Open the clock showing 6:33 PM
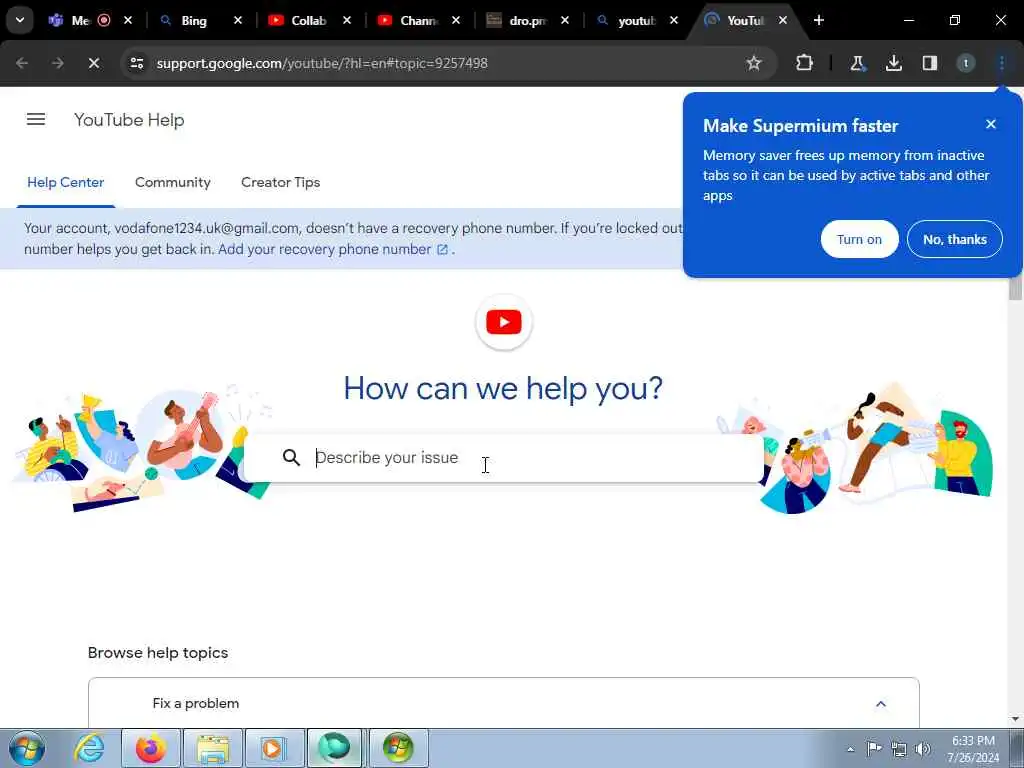 pyautogui.click(x=973, y=749)
